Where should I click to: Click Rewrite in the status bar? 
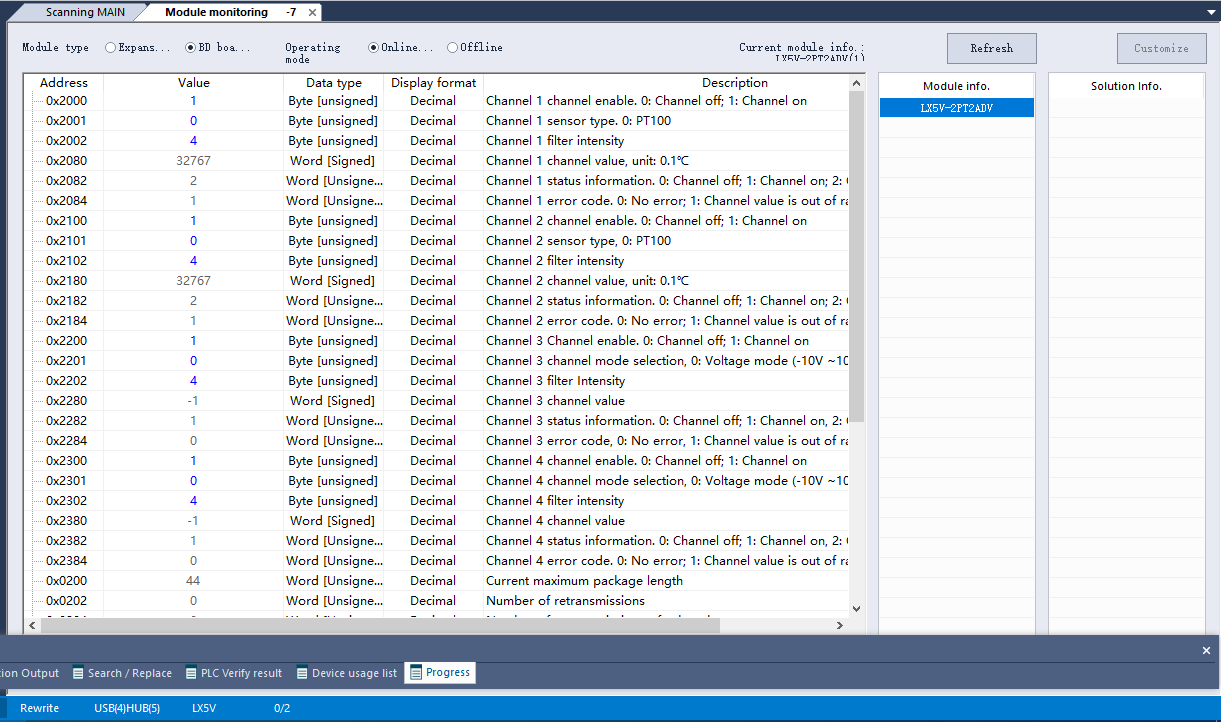point(40,708)
